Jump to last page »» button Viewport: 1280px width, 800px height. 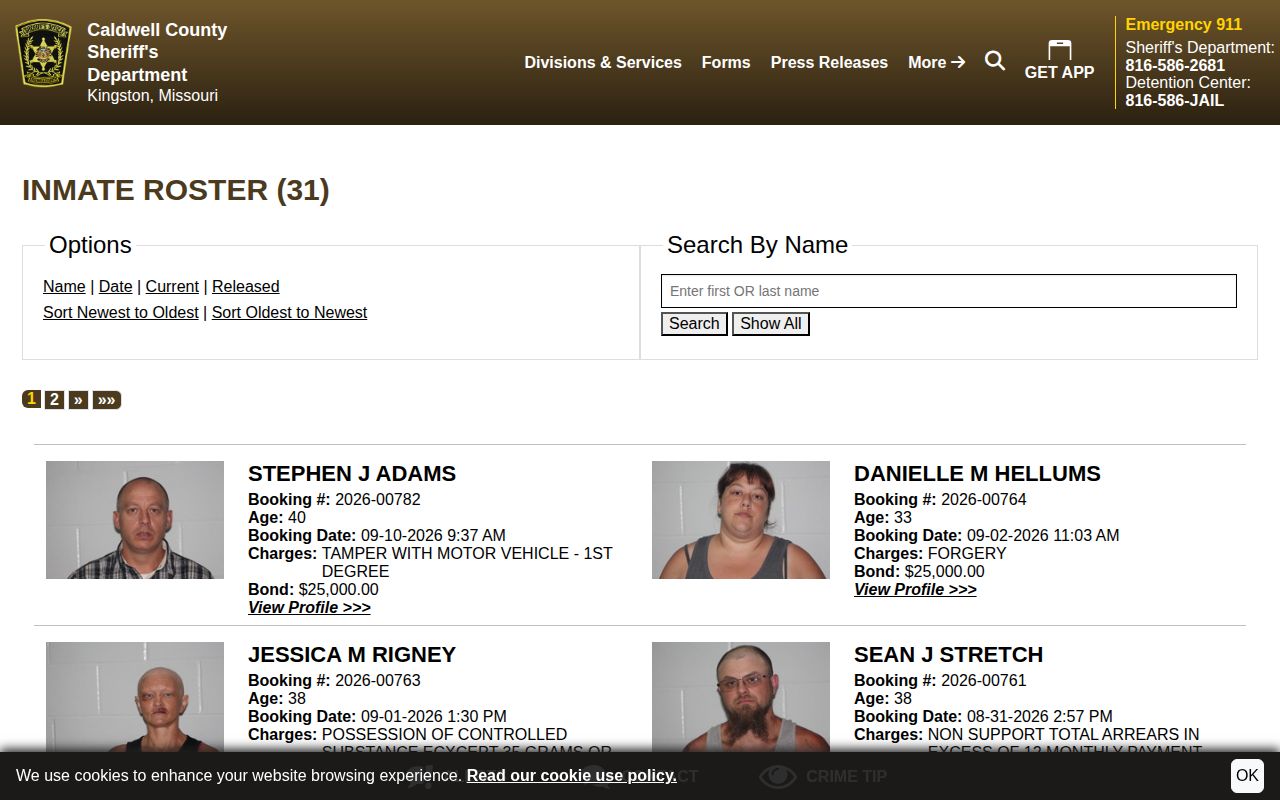[x=107, y=400]
